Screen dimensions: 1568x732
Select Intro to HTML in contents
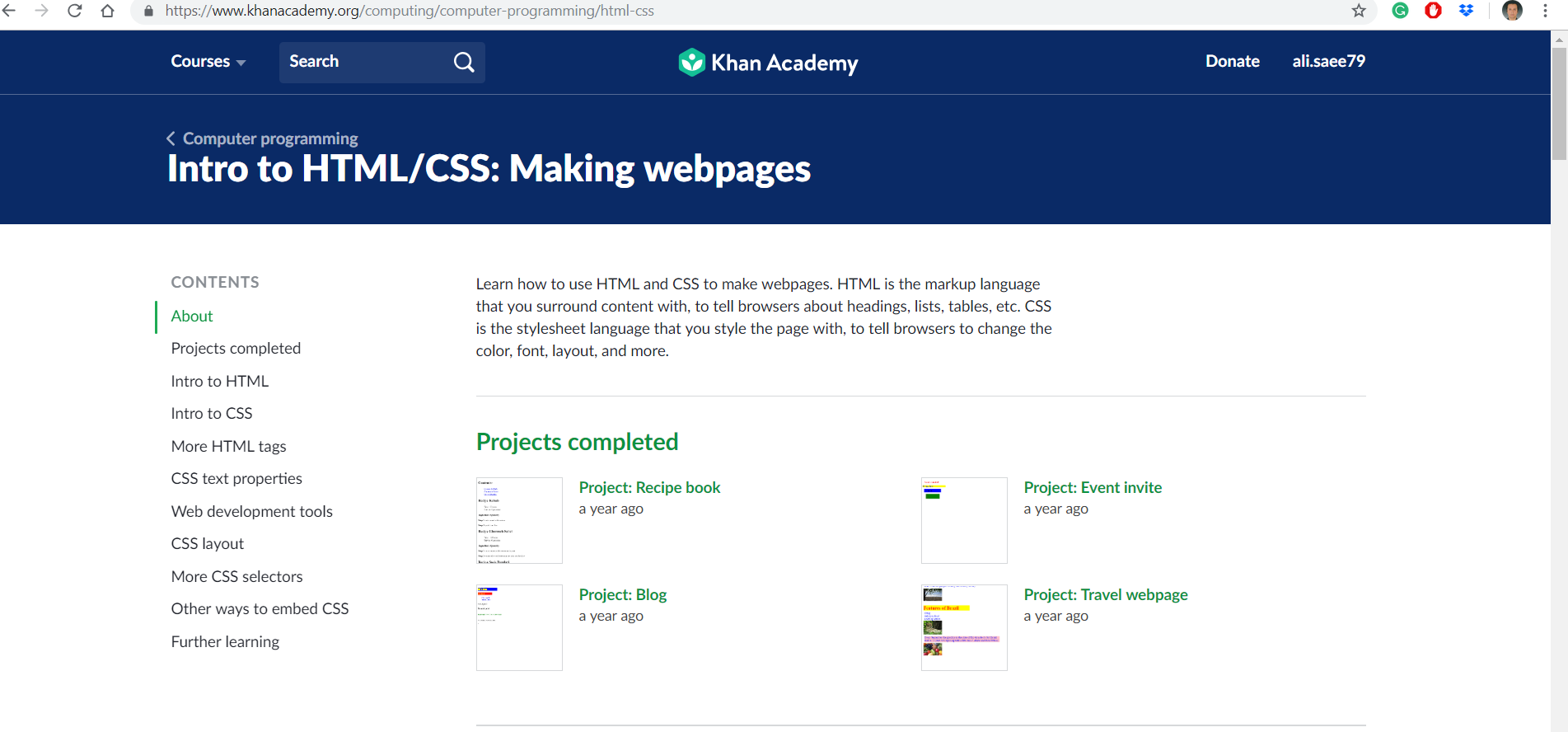pos(220,381)
